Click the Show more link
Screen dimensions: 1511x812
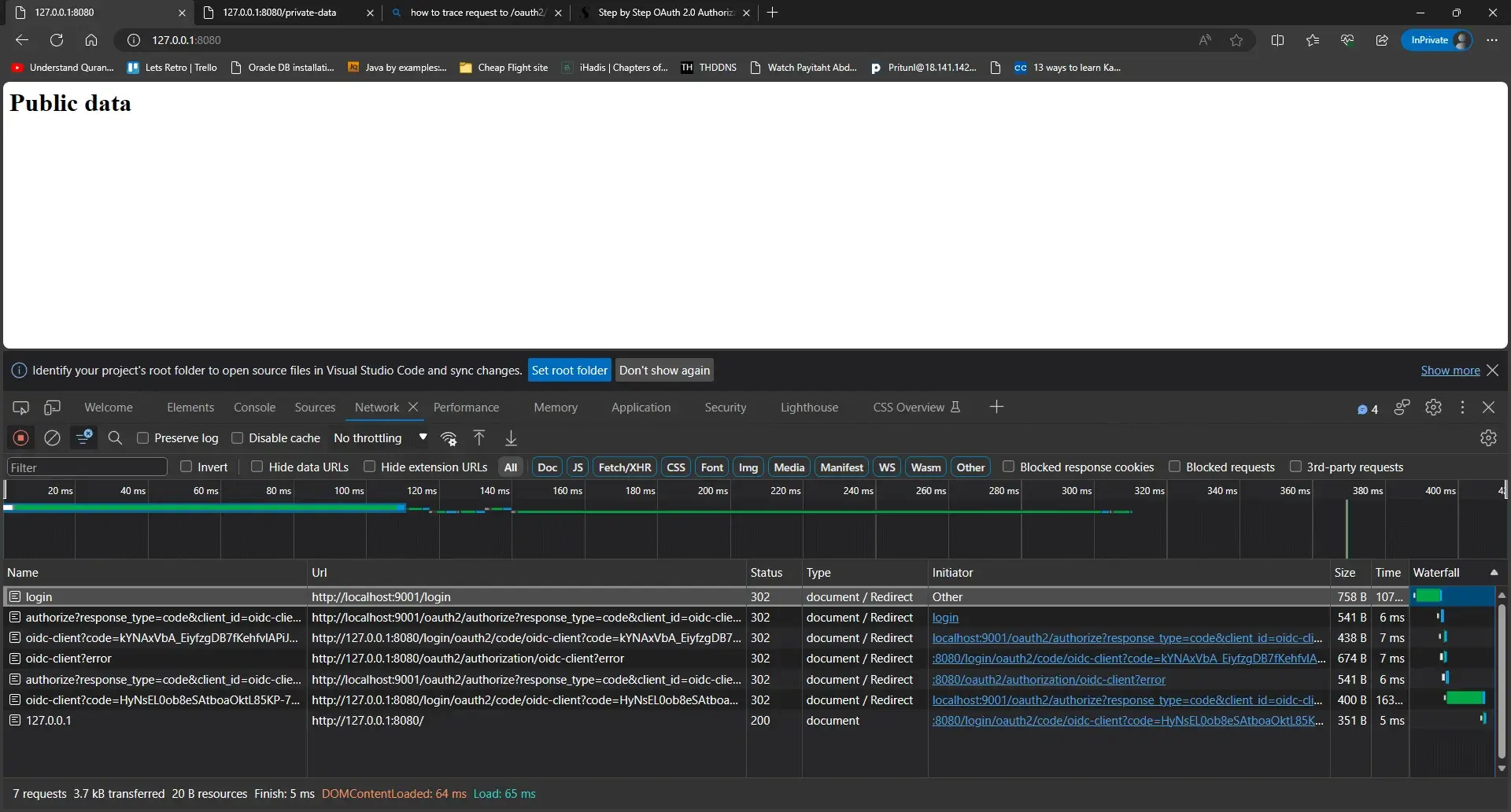coord(1450,371)
